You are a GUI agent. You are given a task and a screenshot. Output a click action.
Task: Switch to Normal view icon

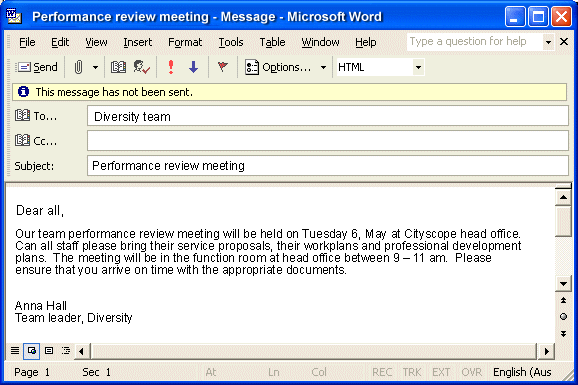[15, 350]
